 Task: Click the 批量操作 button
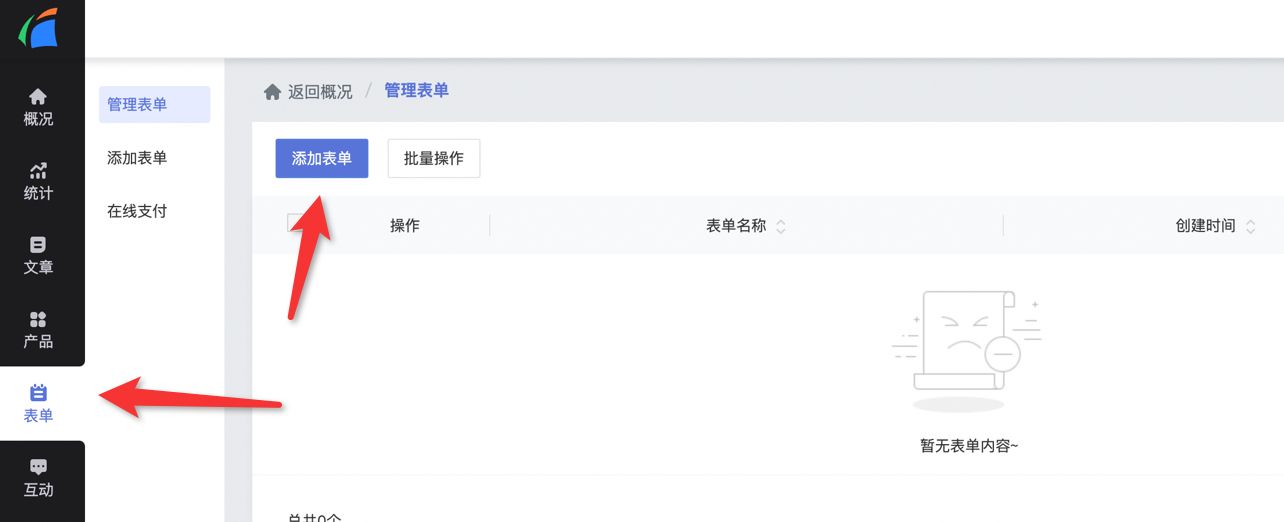click(x=433, y=158)
